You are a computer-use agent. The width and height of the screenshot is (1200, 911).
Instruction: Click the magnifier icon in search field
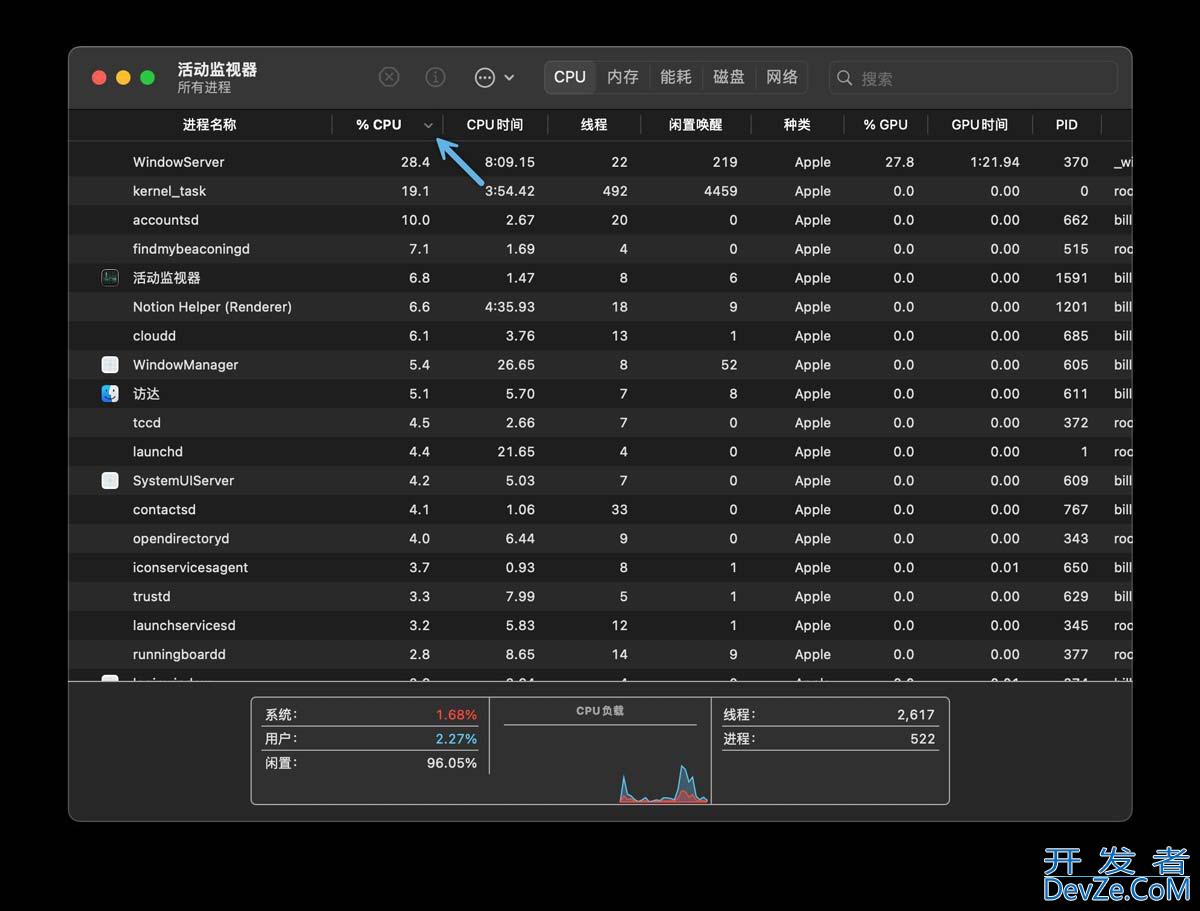click(x=845, y=78)
